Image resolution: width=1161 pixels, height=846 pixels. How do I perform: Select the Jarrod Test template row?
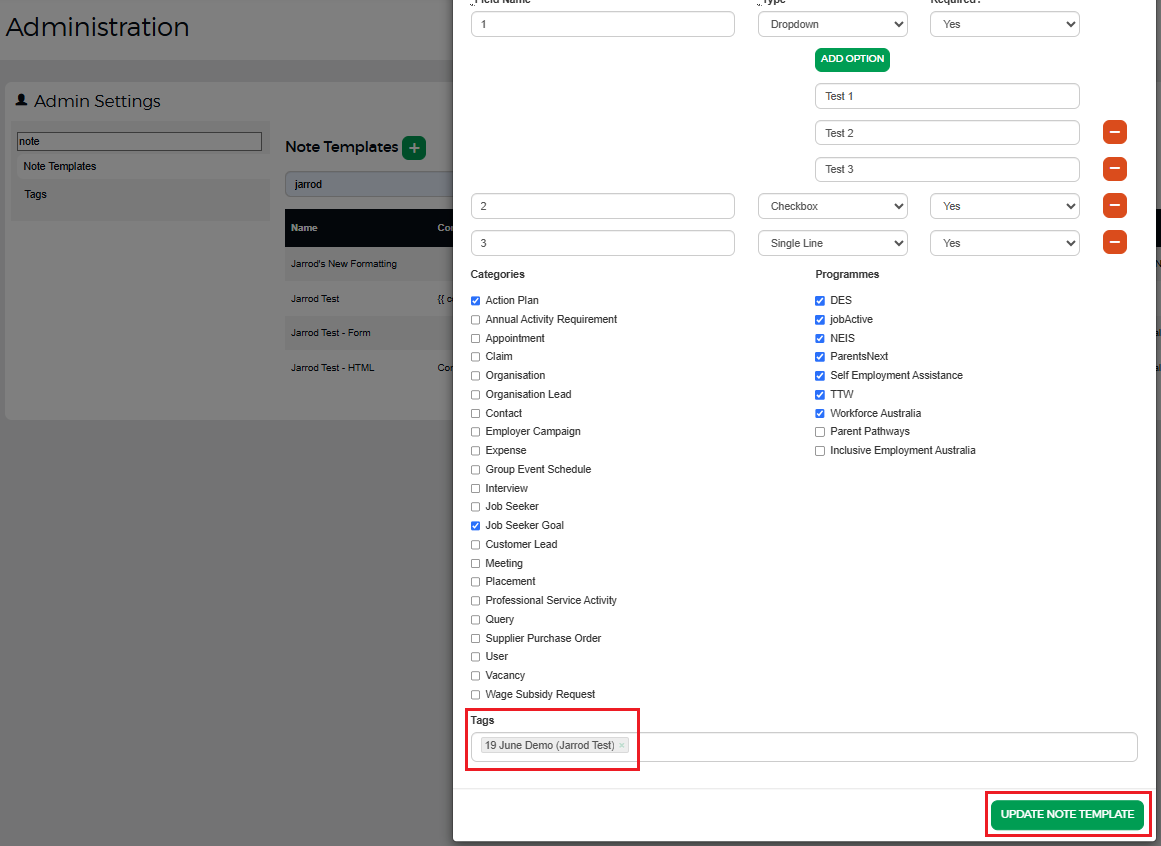coord(369,299)
